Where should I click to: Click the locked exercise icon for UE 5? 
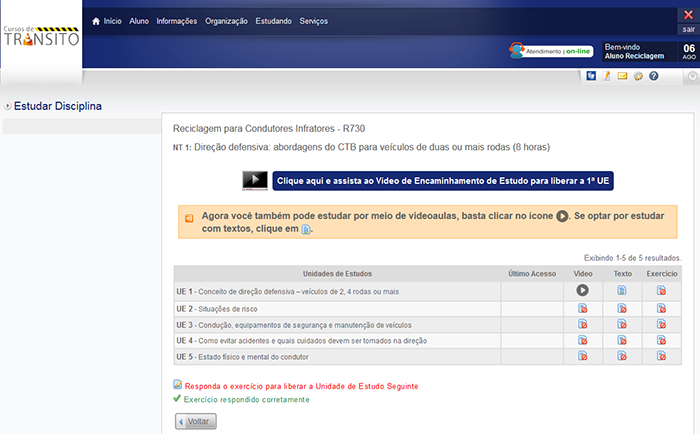pyautogui.click(x=661, y=356)
